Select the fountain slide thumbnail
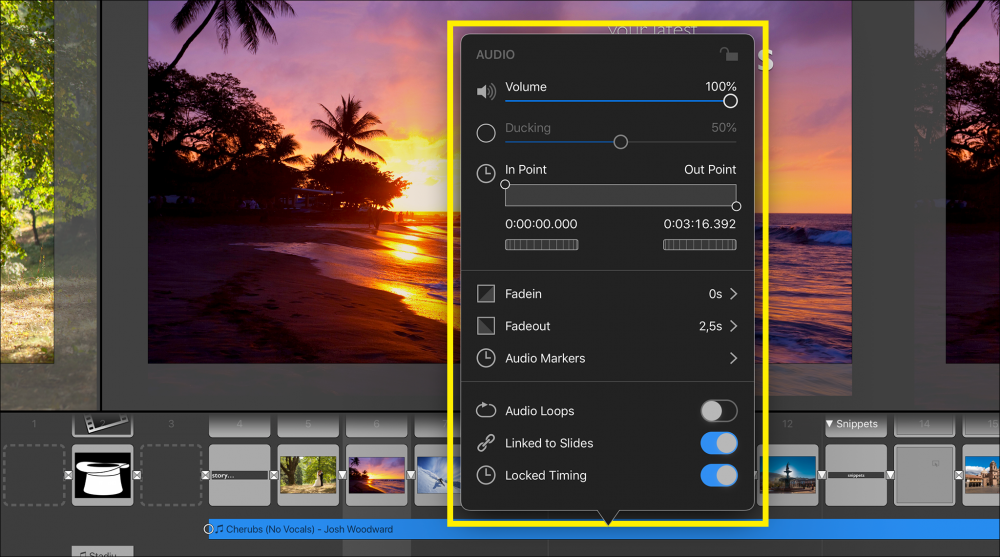 point(788,475)
